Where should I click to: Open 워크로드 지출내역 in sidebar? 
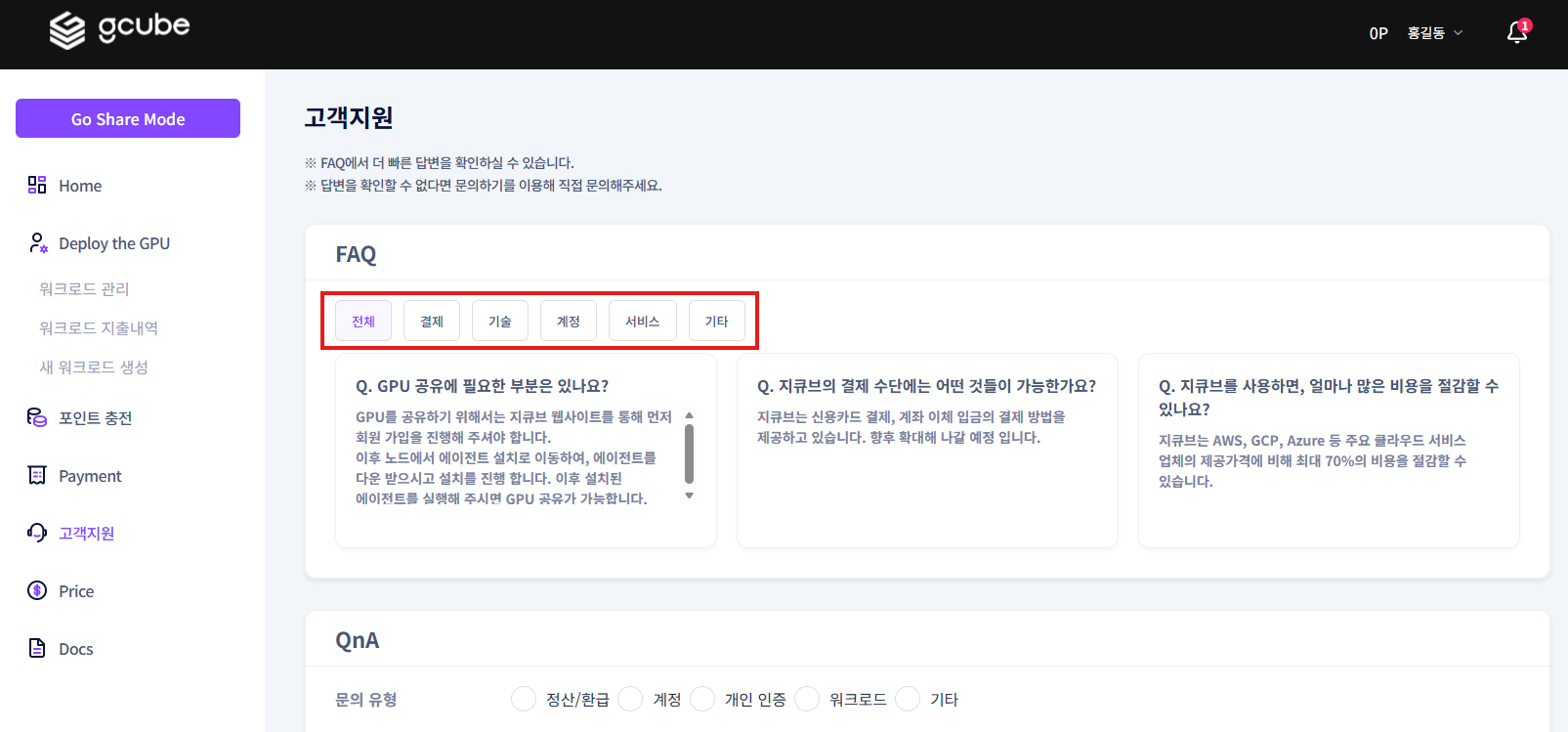(x=99, y=327)
